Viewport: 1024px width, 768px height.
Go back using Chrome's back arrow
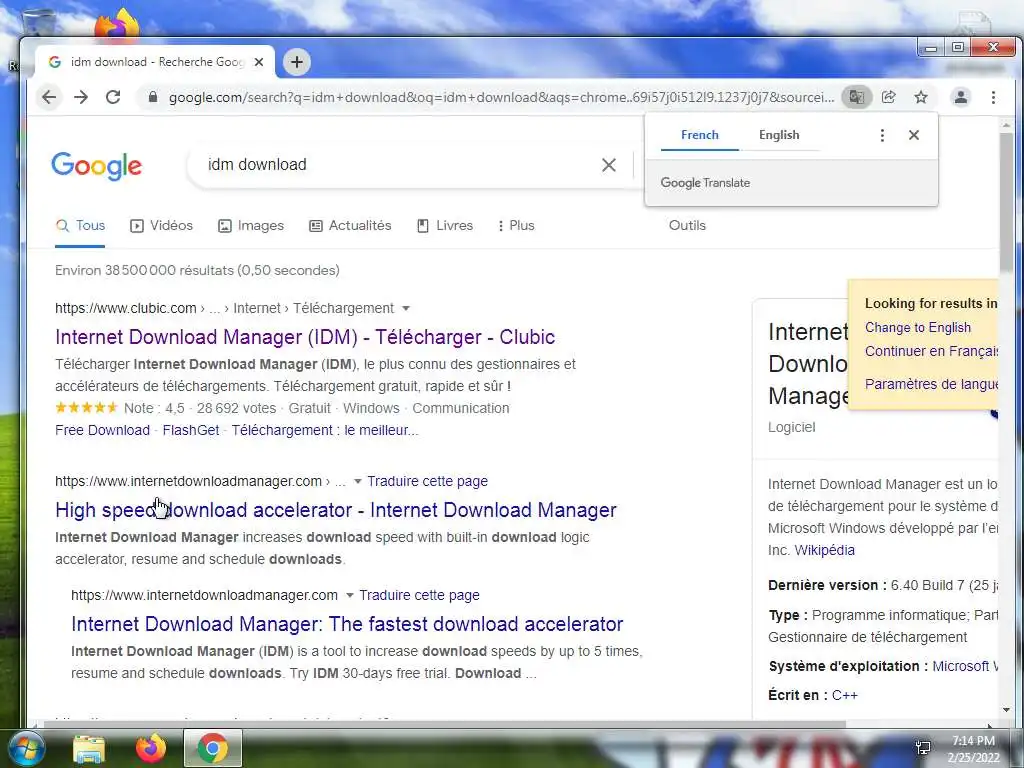(x=49, y=97)
